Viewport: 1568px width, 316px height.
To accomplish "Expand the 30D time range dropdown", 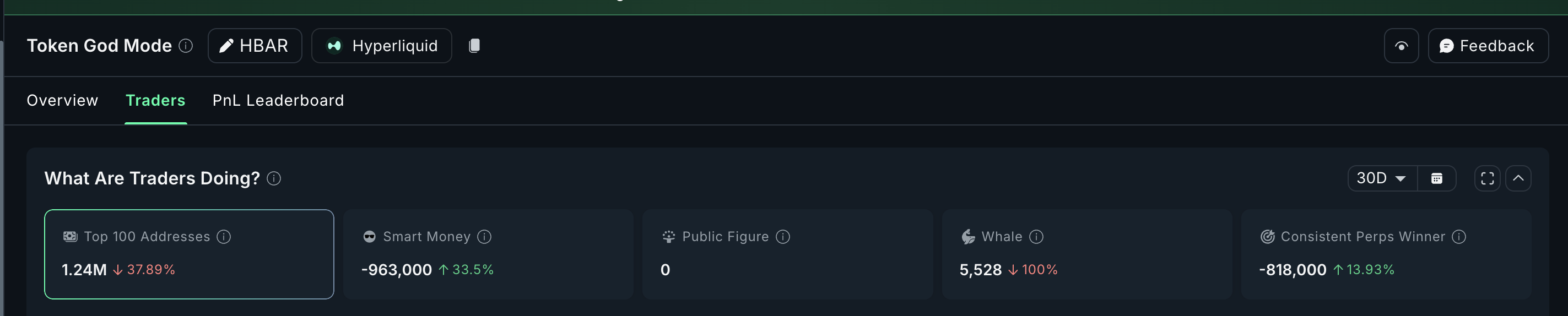I will [x=1382, y=179].
